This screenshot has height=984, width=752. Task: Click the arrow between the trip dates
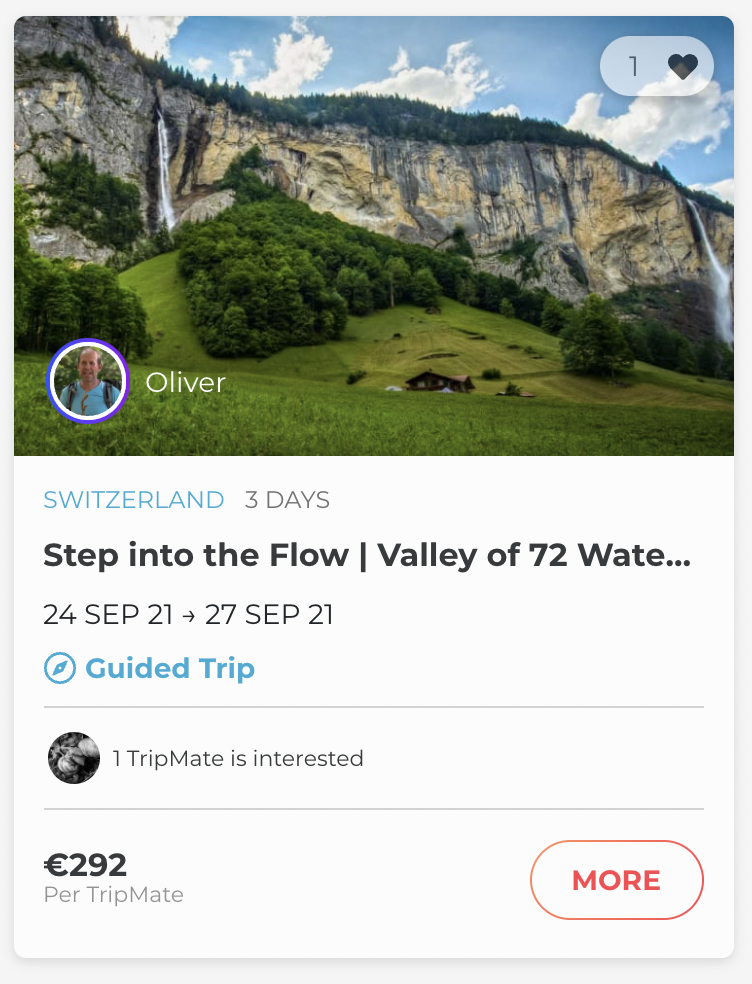pyautogui.click(x=189, y=614)
